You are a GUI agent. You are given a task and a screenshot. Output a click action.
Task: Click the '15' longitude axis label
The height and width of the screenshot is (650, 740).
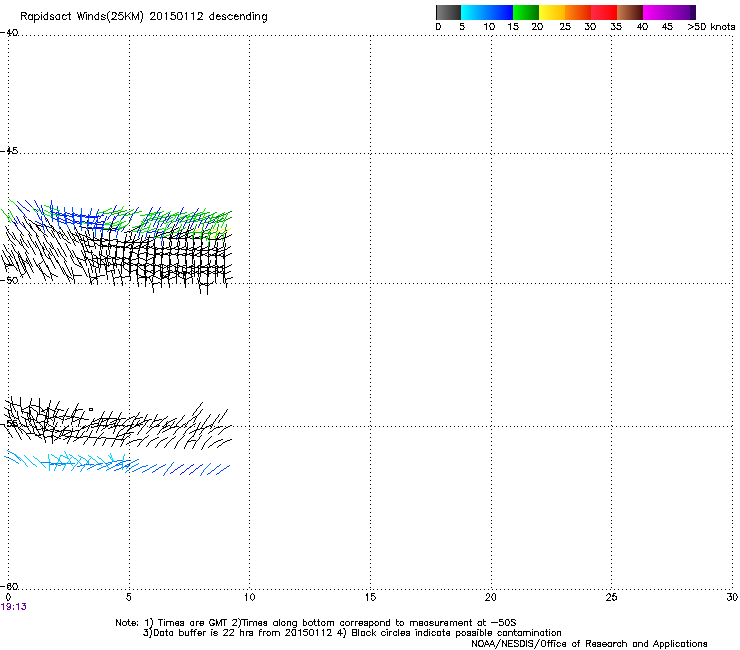[x=370, y=598]
